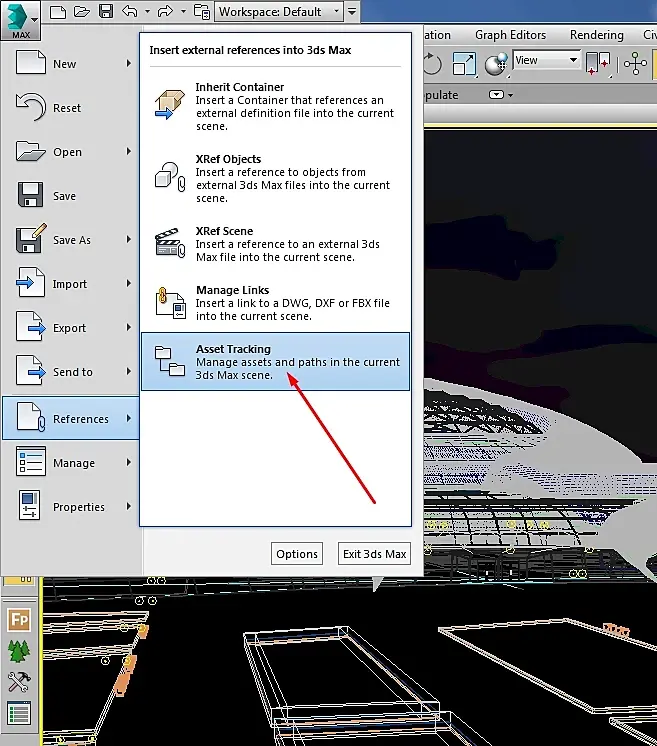The image size is (657, 746).
Task: Click the Redo arrow icon
Action: 165,11
